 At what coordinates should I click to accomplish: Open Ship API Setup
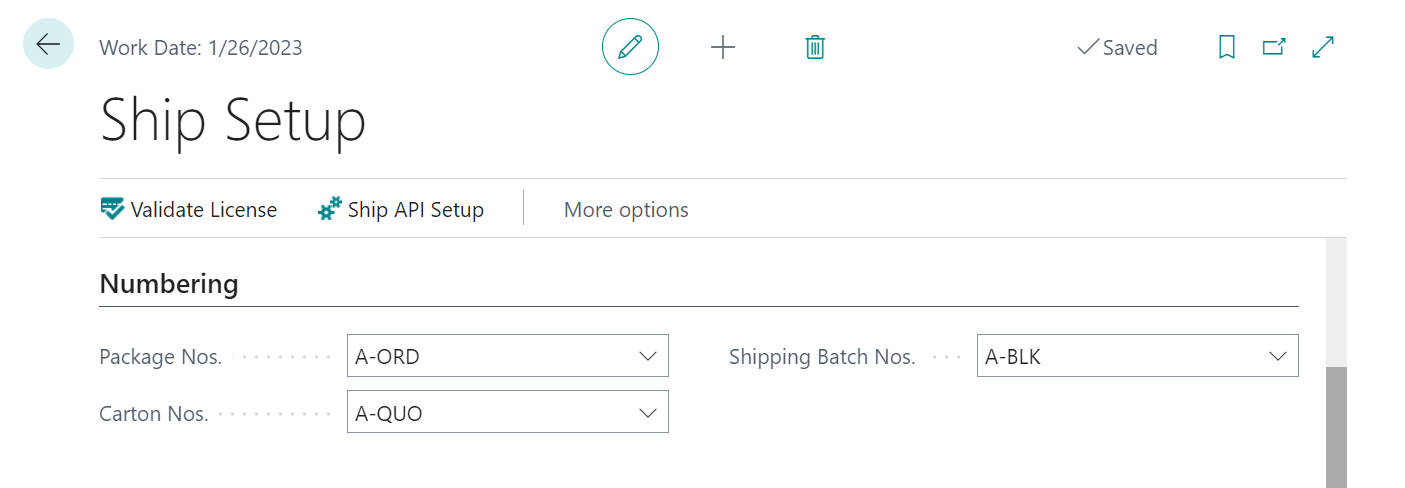point(401,210)
